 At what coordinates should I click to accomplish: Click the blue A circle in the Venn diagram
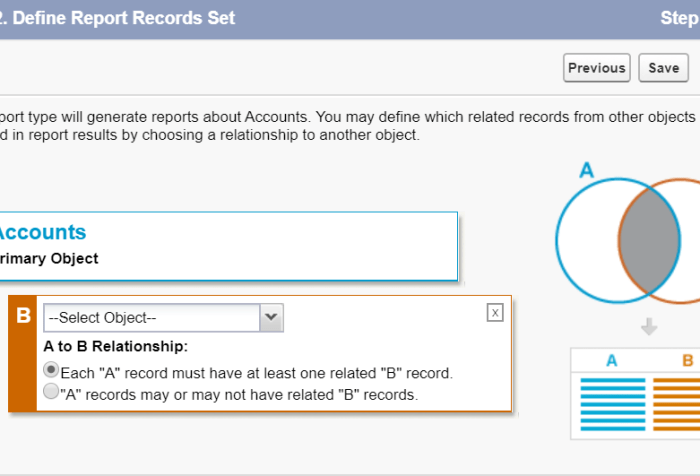tap(587, 241)
